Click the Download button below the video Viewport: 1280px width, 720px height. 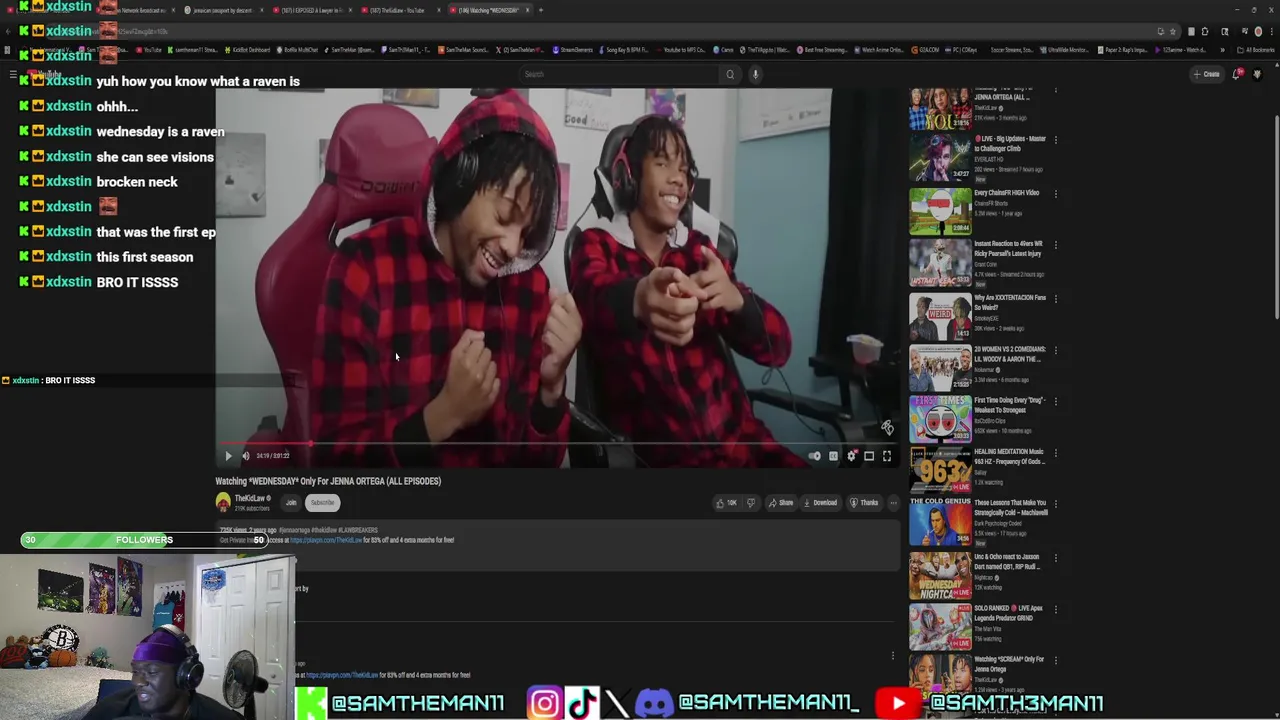click(819, 503)
